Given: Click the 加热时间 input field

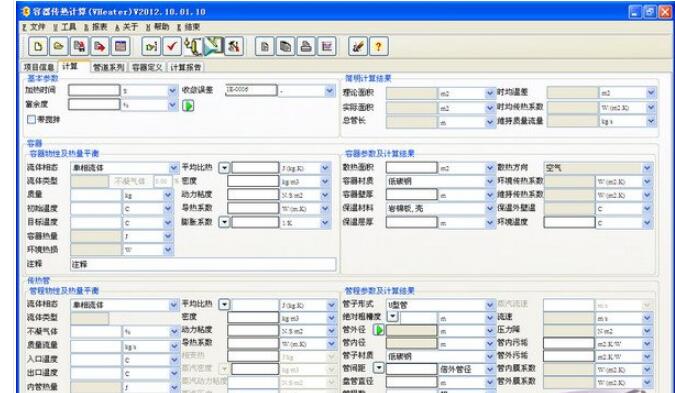Looking at the screenshot, I should point(94,90).
